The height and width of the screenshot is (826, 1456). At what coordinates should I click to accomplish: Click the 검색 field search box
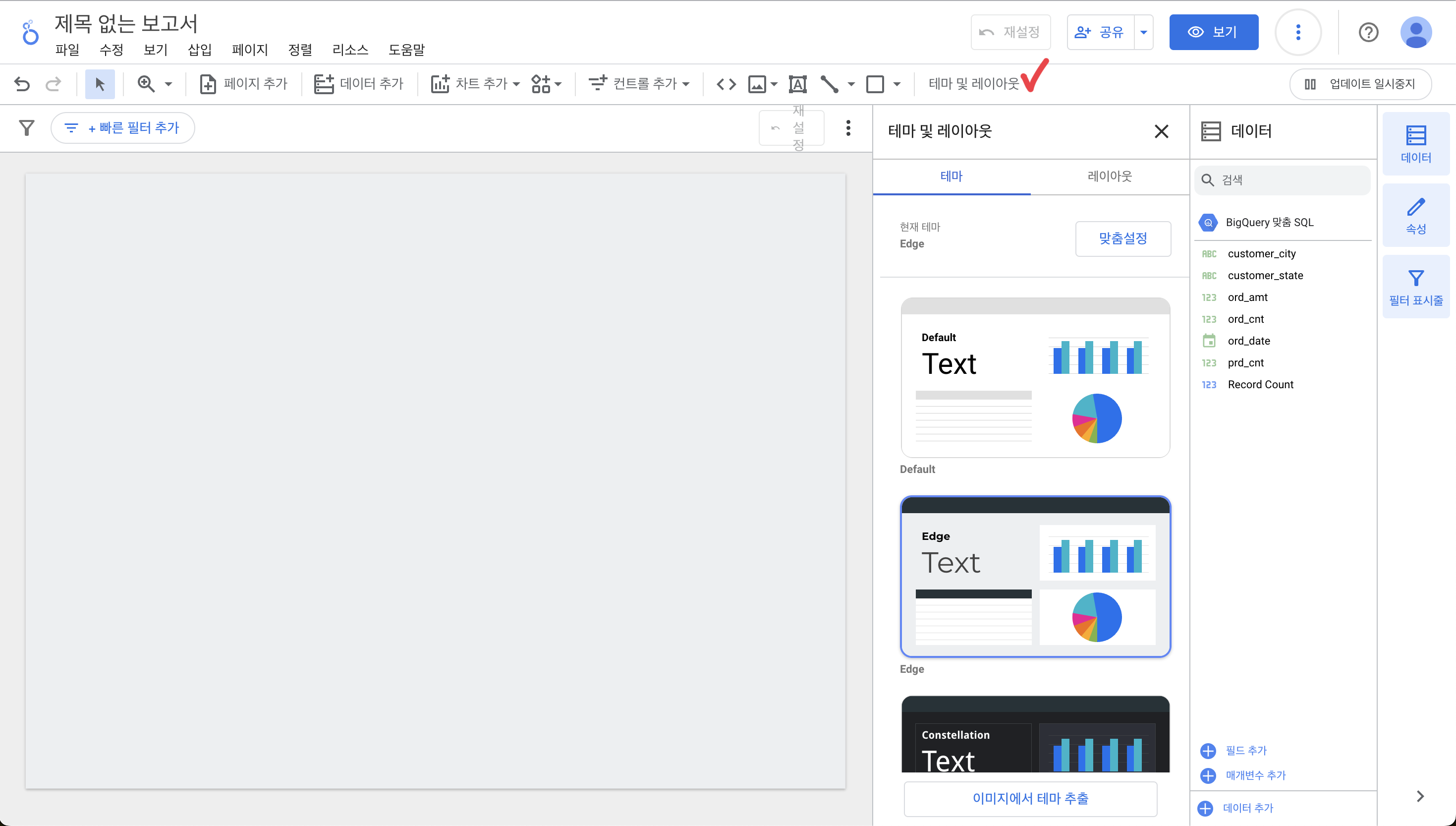(x=1283, y=180)
